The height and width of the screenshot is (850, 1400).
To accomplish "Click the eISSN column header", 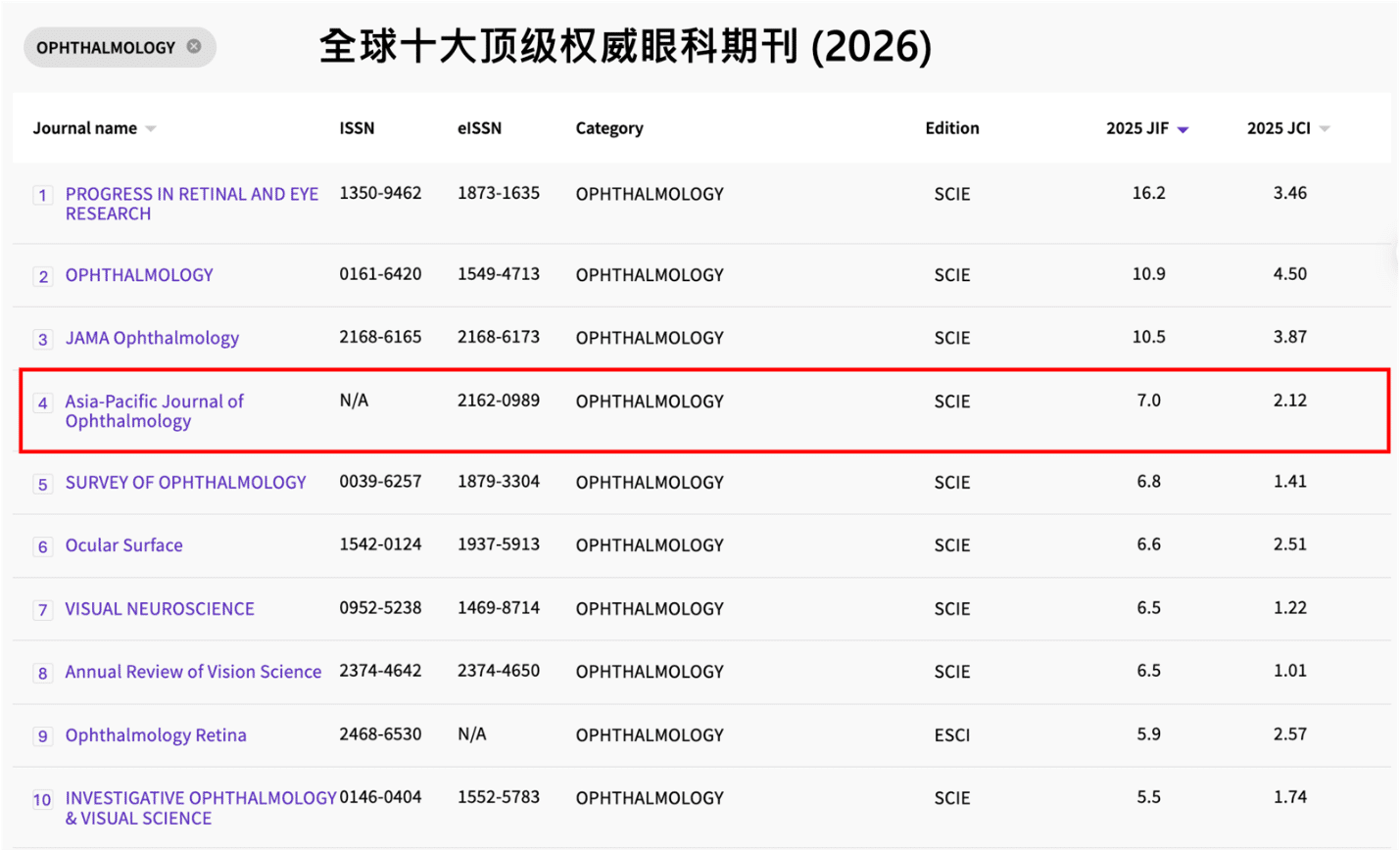I will point(479,128).
